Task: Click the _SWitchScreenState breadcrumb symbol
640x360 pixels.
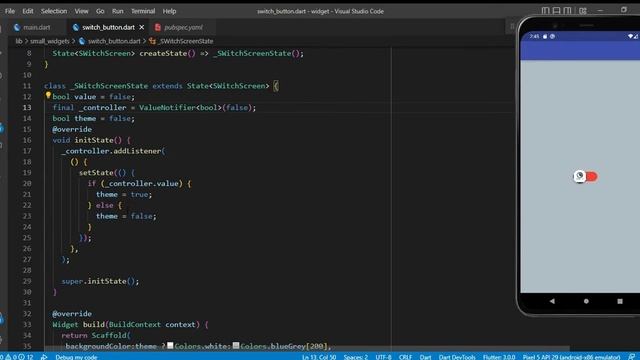Action: point(186,41)
